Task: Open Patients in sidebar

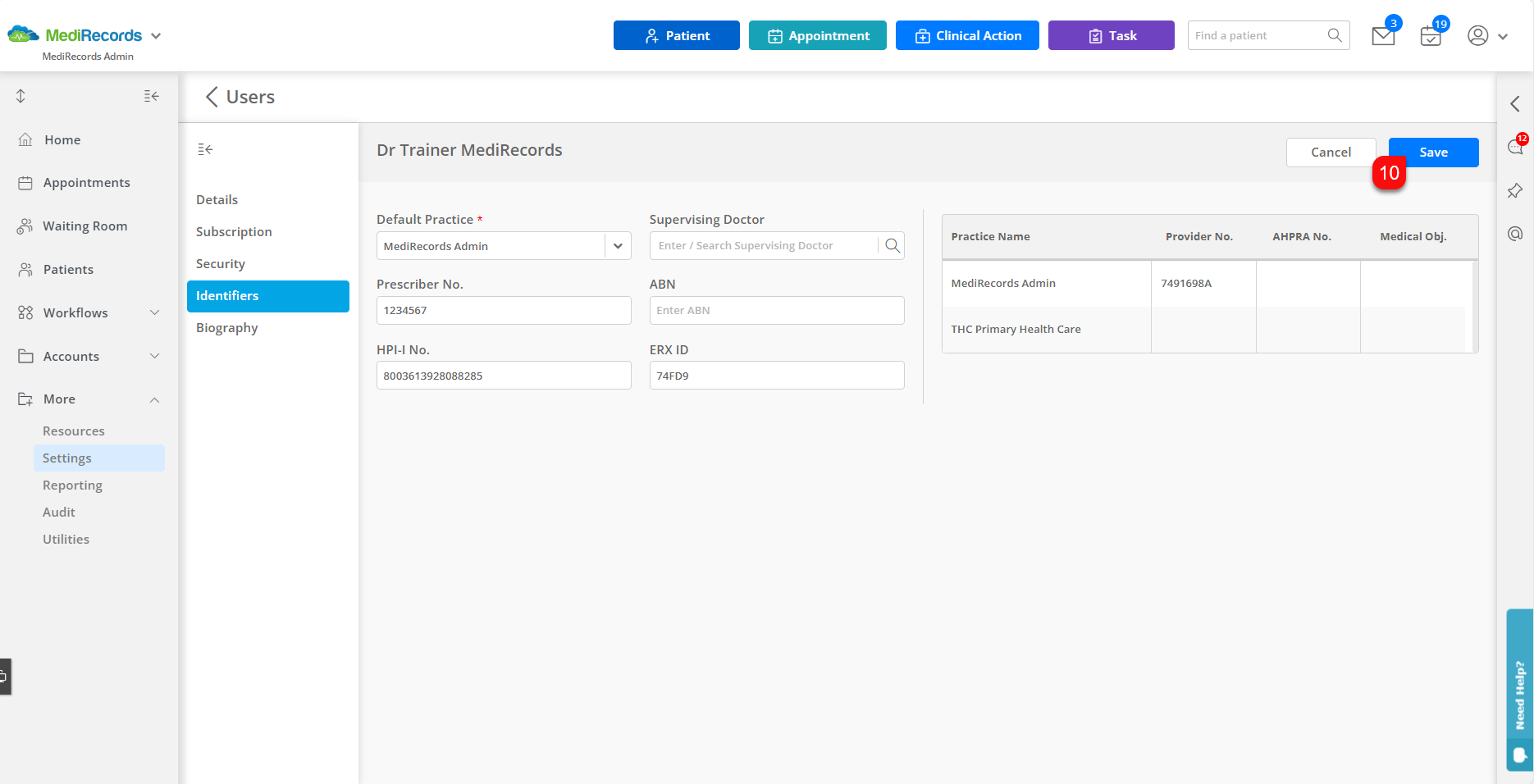Action: tap(68, 269)
